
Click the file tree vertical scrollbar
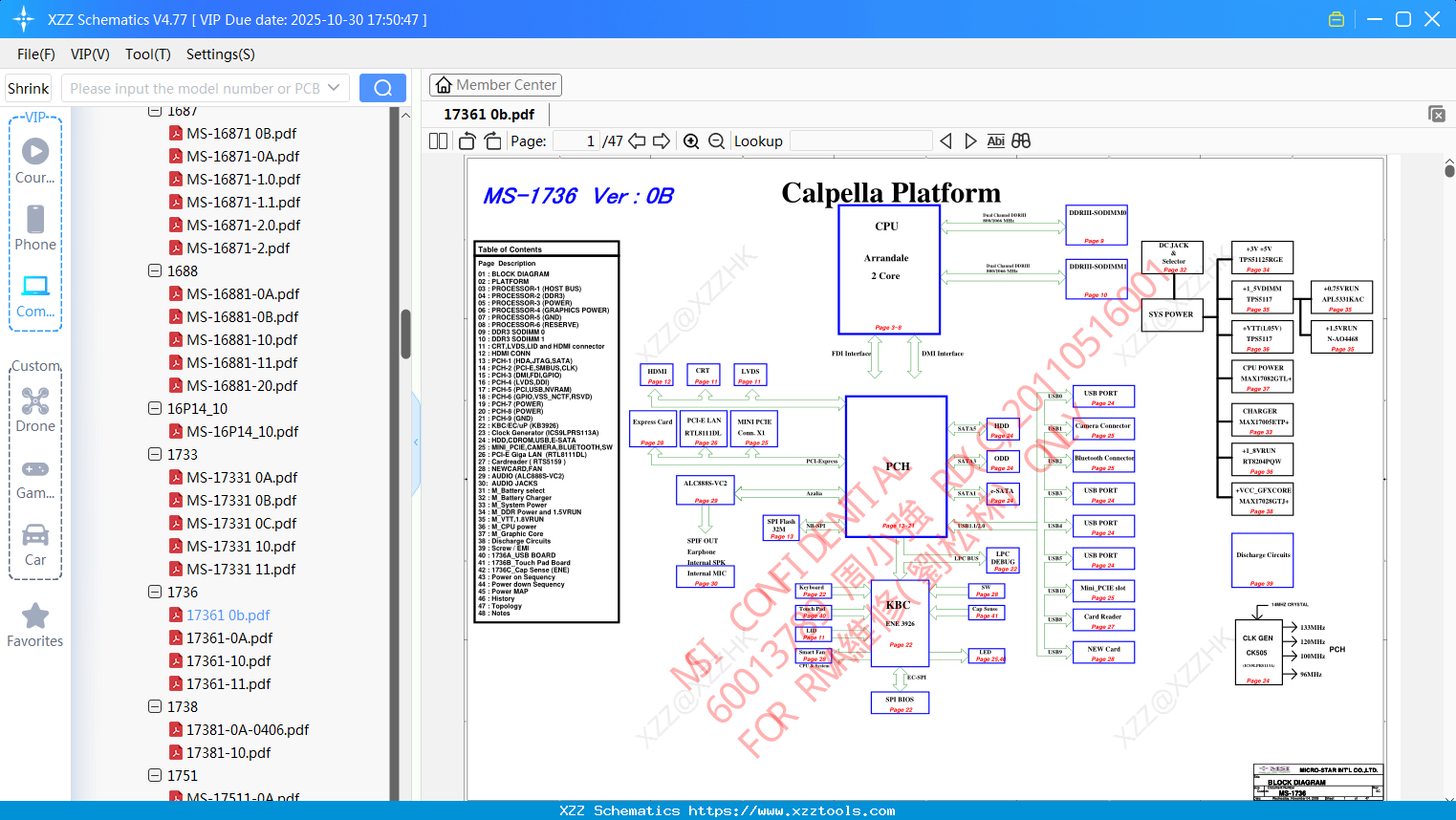[405, 334]
